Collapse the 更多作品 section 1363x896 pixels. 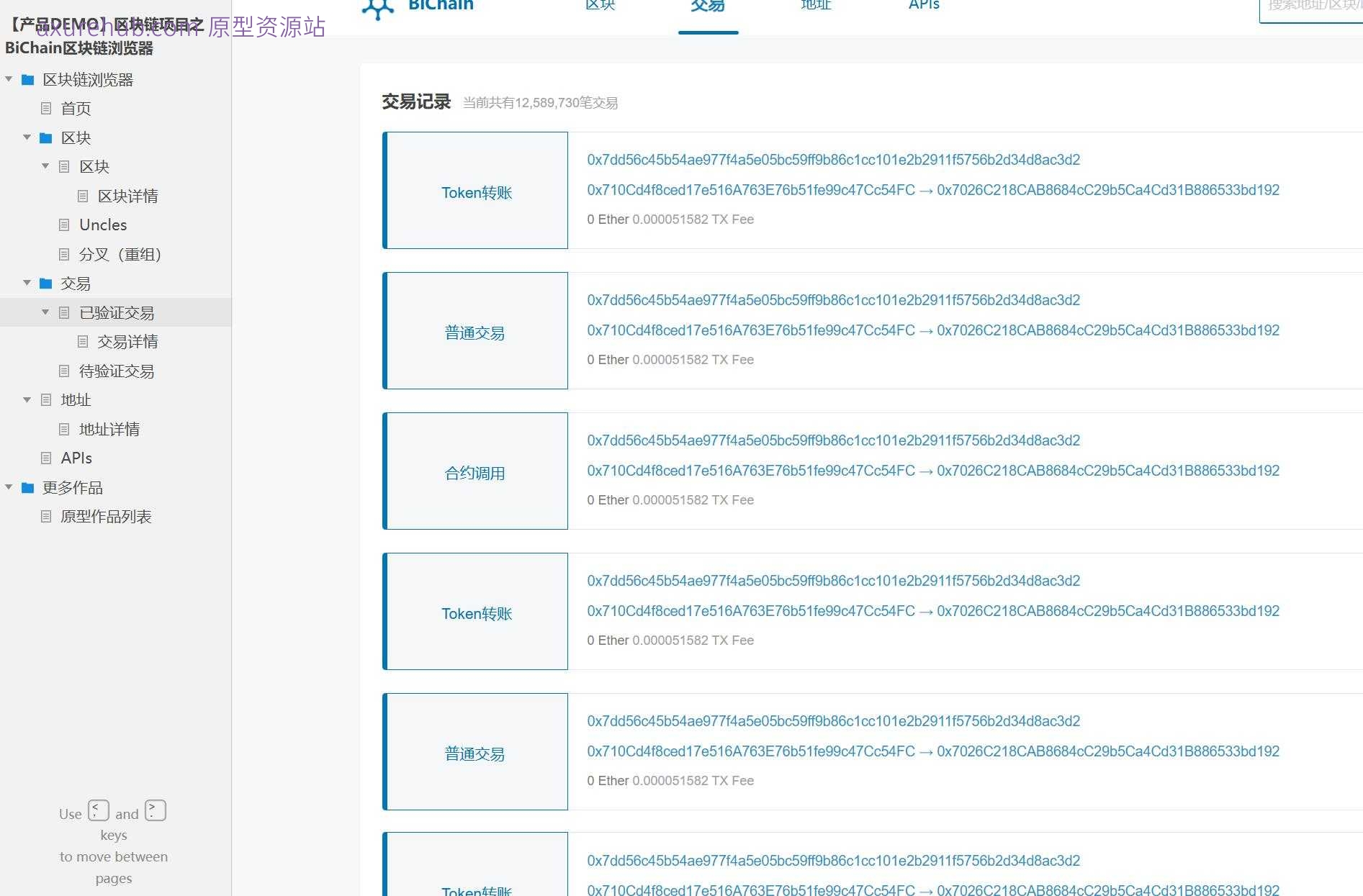click(x=9, y=488)
